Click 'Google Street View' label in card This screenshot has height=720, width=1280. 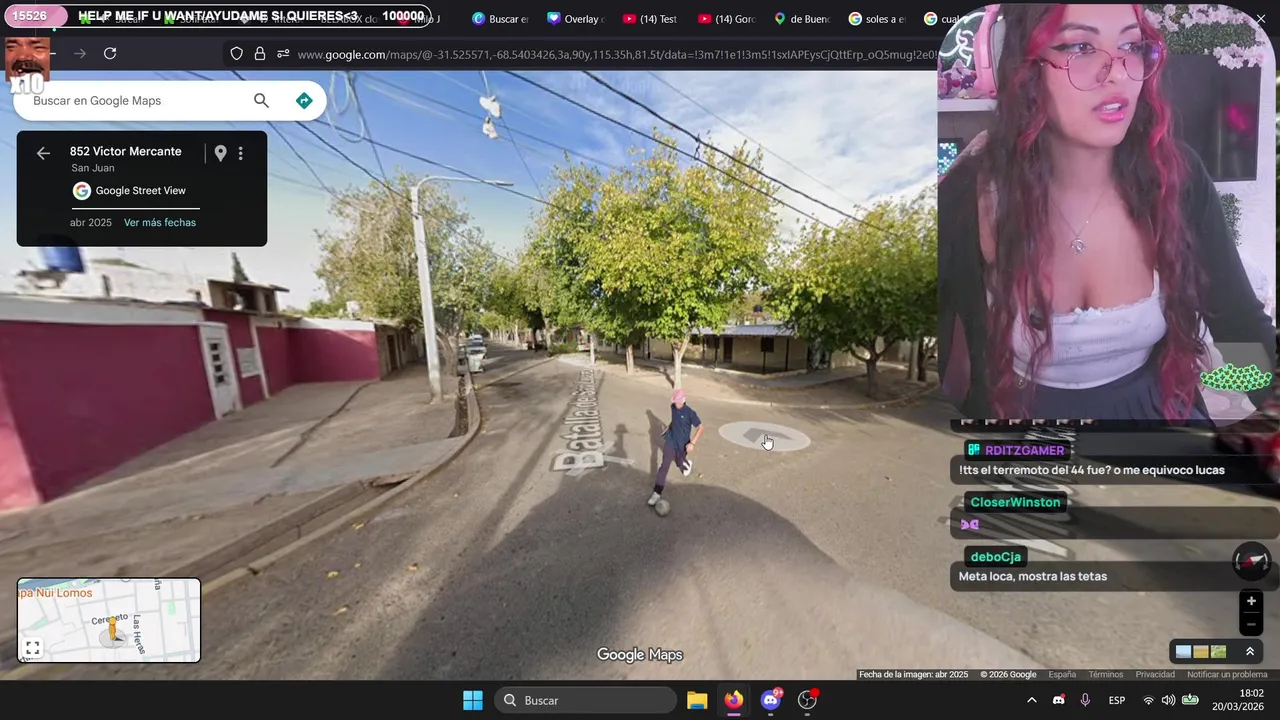click(141, 190)
